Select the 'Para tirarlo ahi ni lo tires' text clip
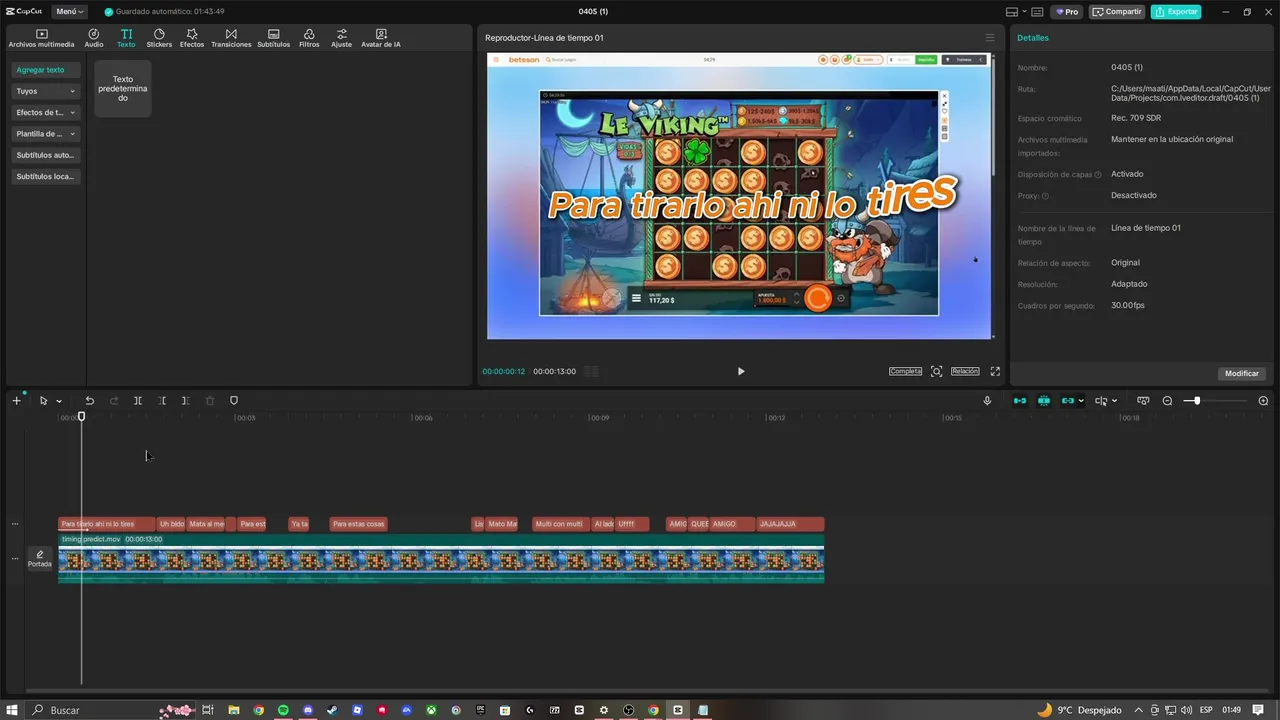 pos(107,524)
